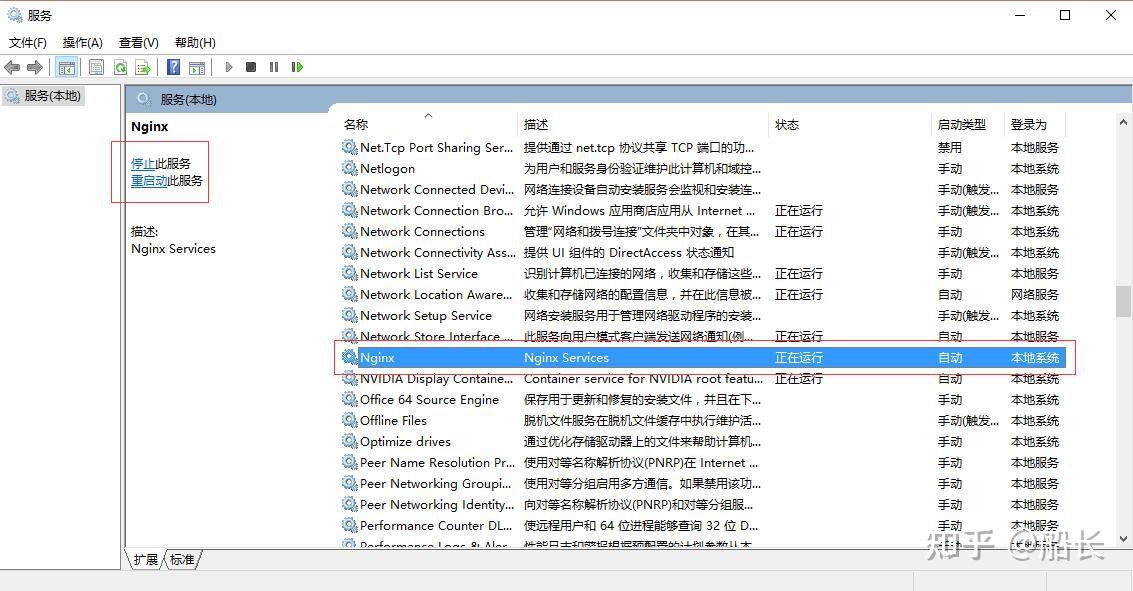Viewport: 1133px width, 591px height.
Task: Open the 操作(A) menu
Action: click(82, 43)
